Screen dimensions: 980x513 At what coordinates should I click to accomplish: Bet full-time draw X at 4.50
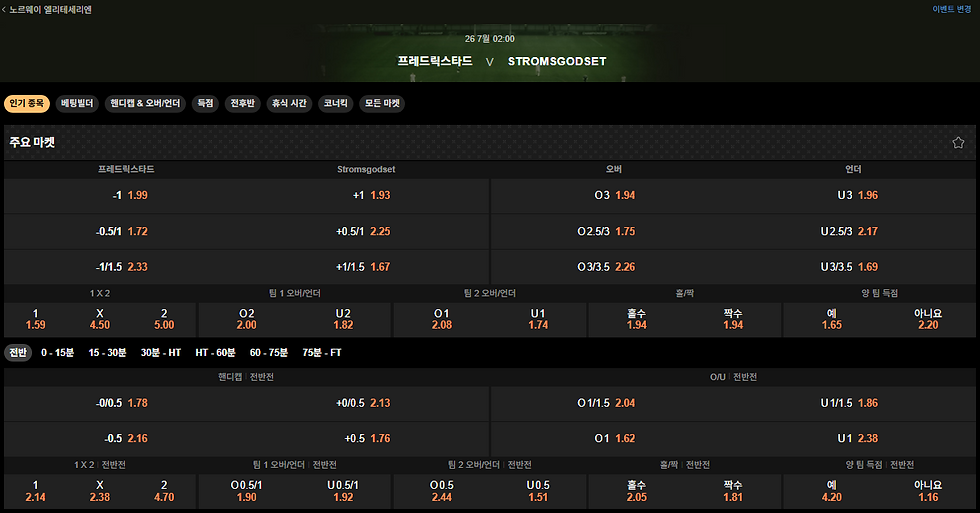click(100, 319)
